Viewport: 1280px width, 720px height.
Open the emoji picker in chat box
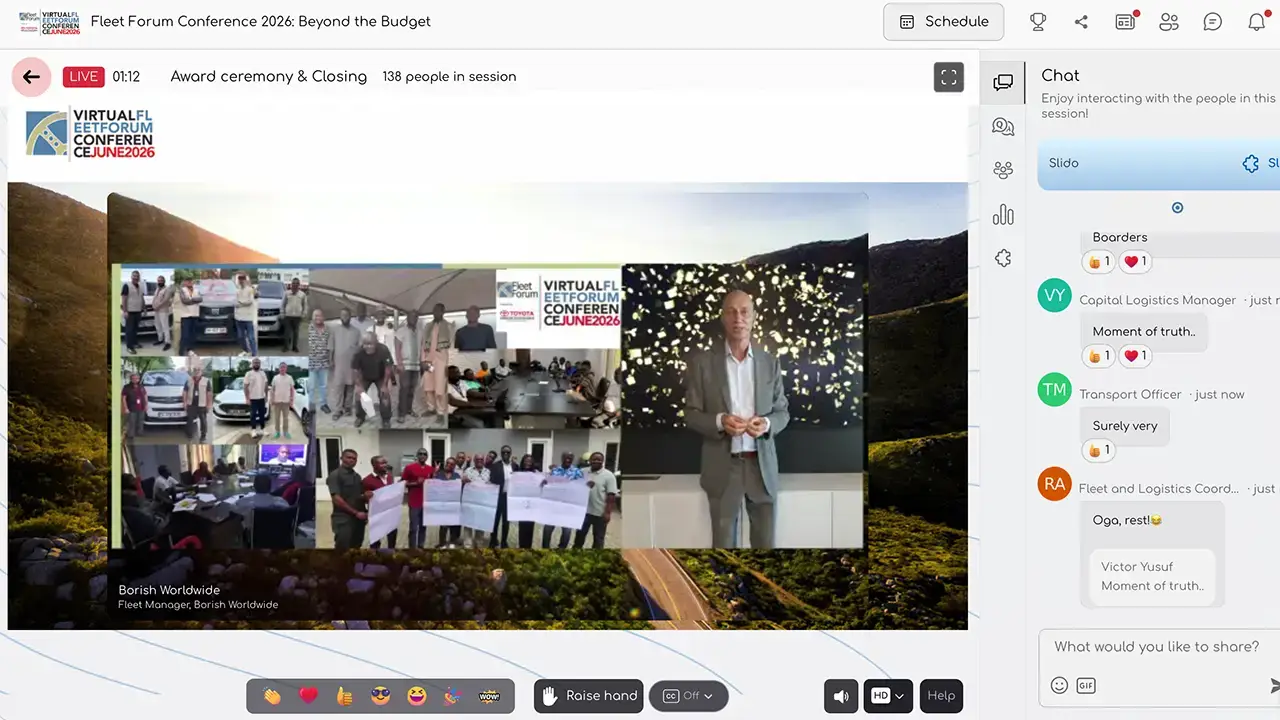1059,685
